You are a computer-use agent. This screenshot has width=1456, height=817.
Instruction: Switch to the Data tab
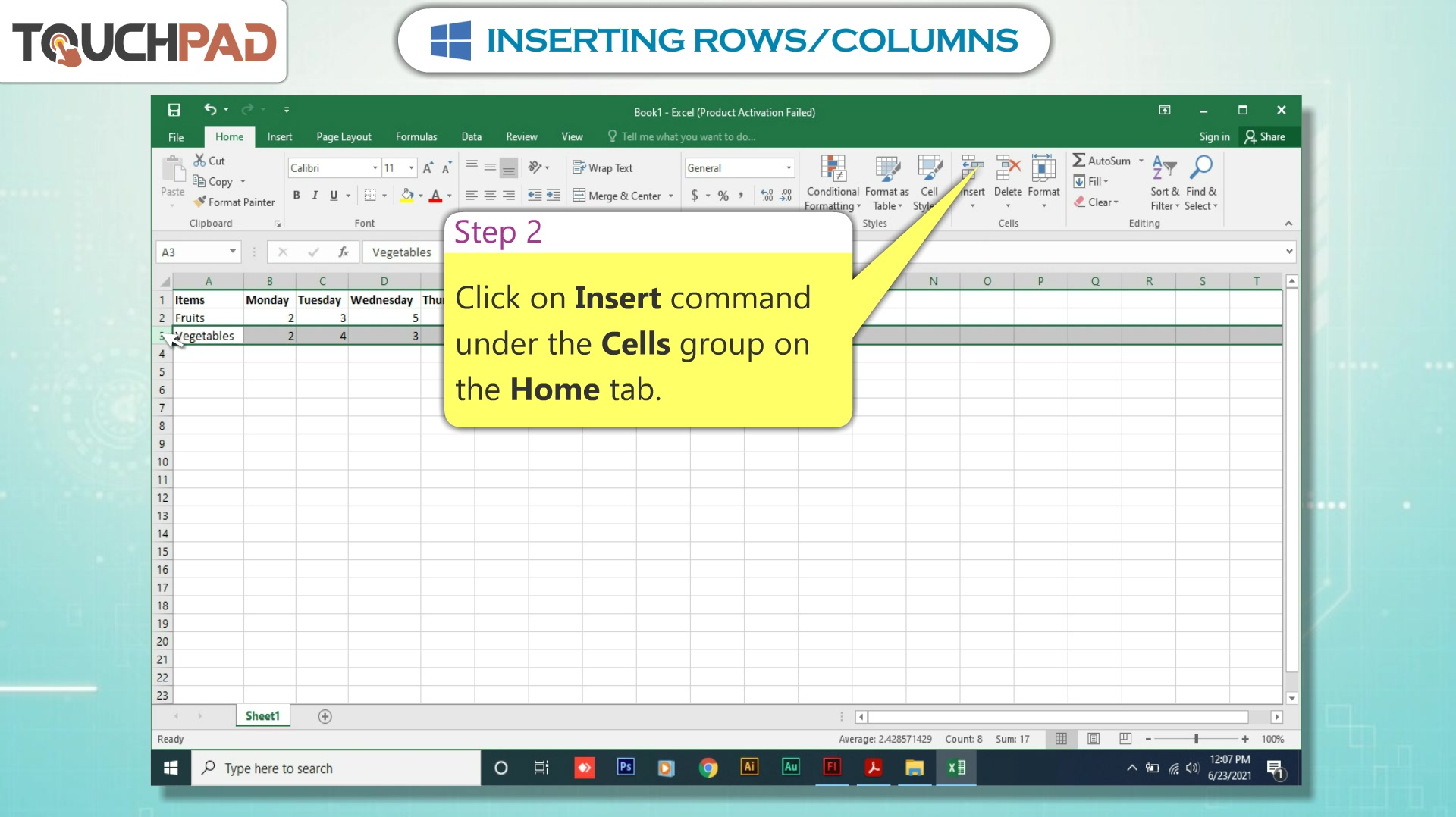pyautogui.click(x=471, y=137)
